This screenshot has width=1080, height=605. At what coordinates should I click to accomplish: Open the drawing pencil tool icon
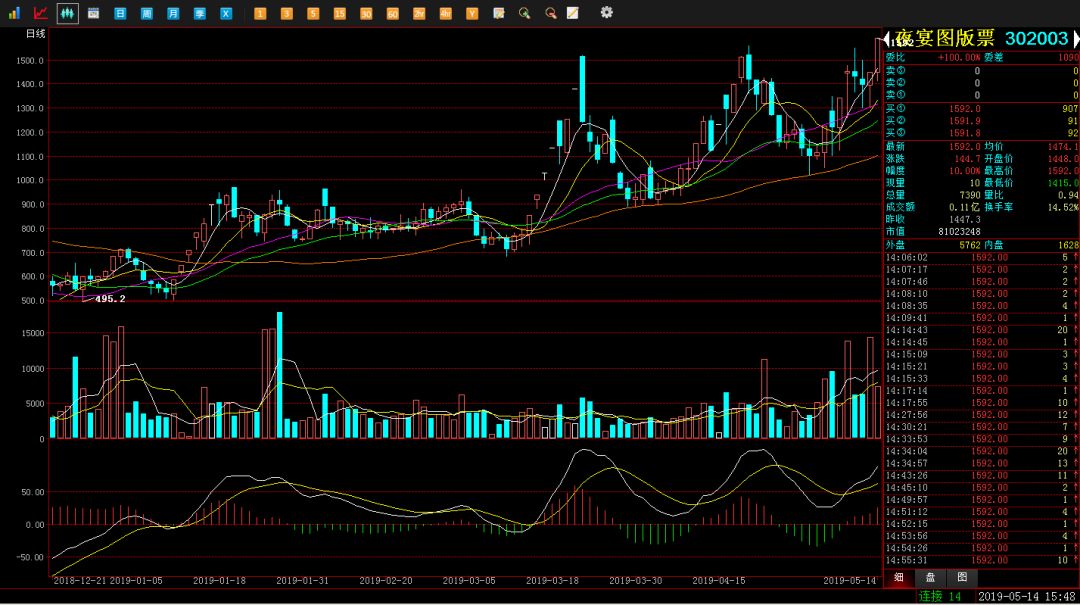point(573,13)
